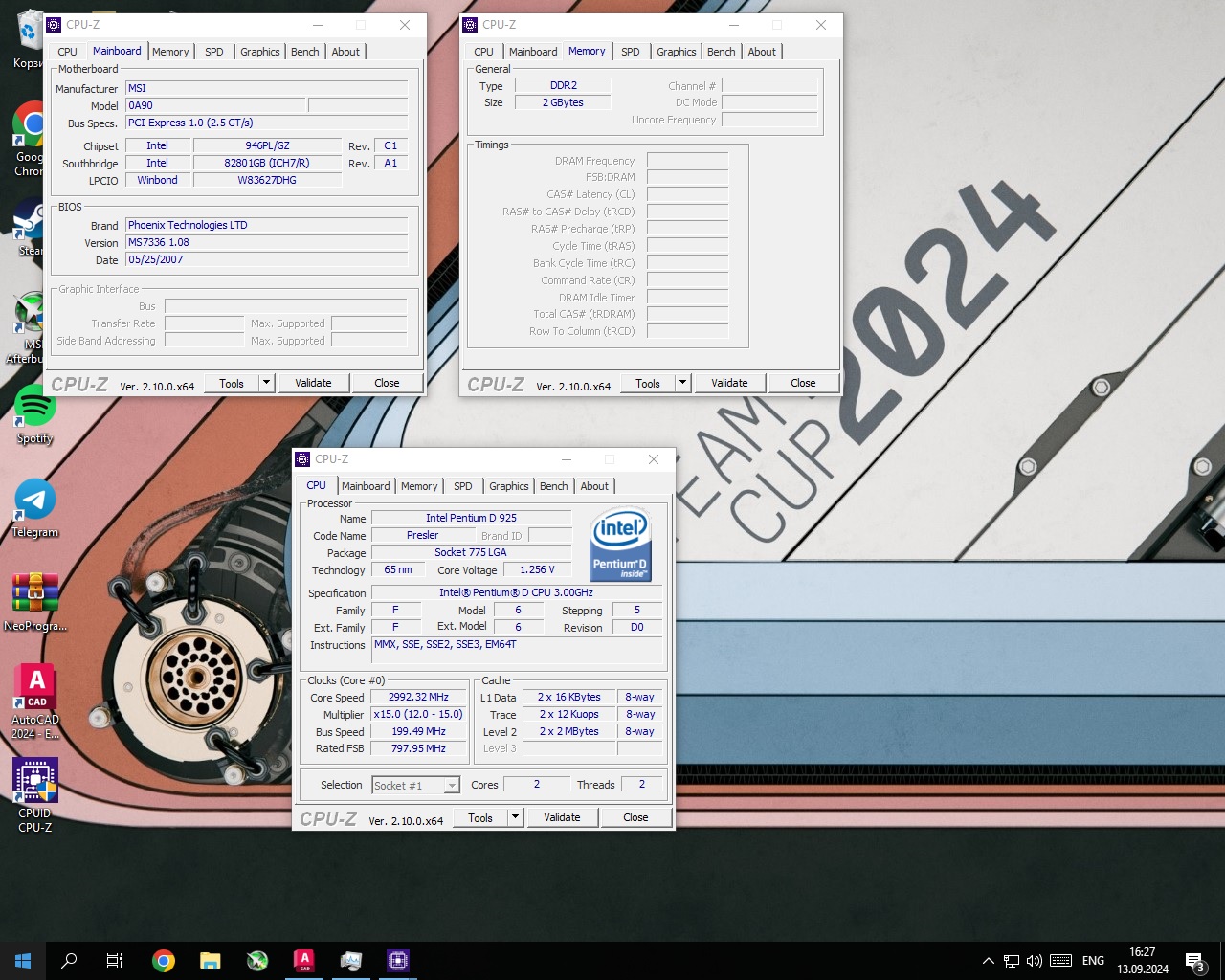Screen dimensions: 1225x980
Task: Open Graphics tab in the Mainboard window
Action: (x=260, y=52)
